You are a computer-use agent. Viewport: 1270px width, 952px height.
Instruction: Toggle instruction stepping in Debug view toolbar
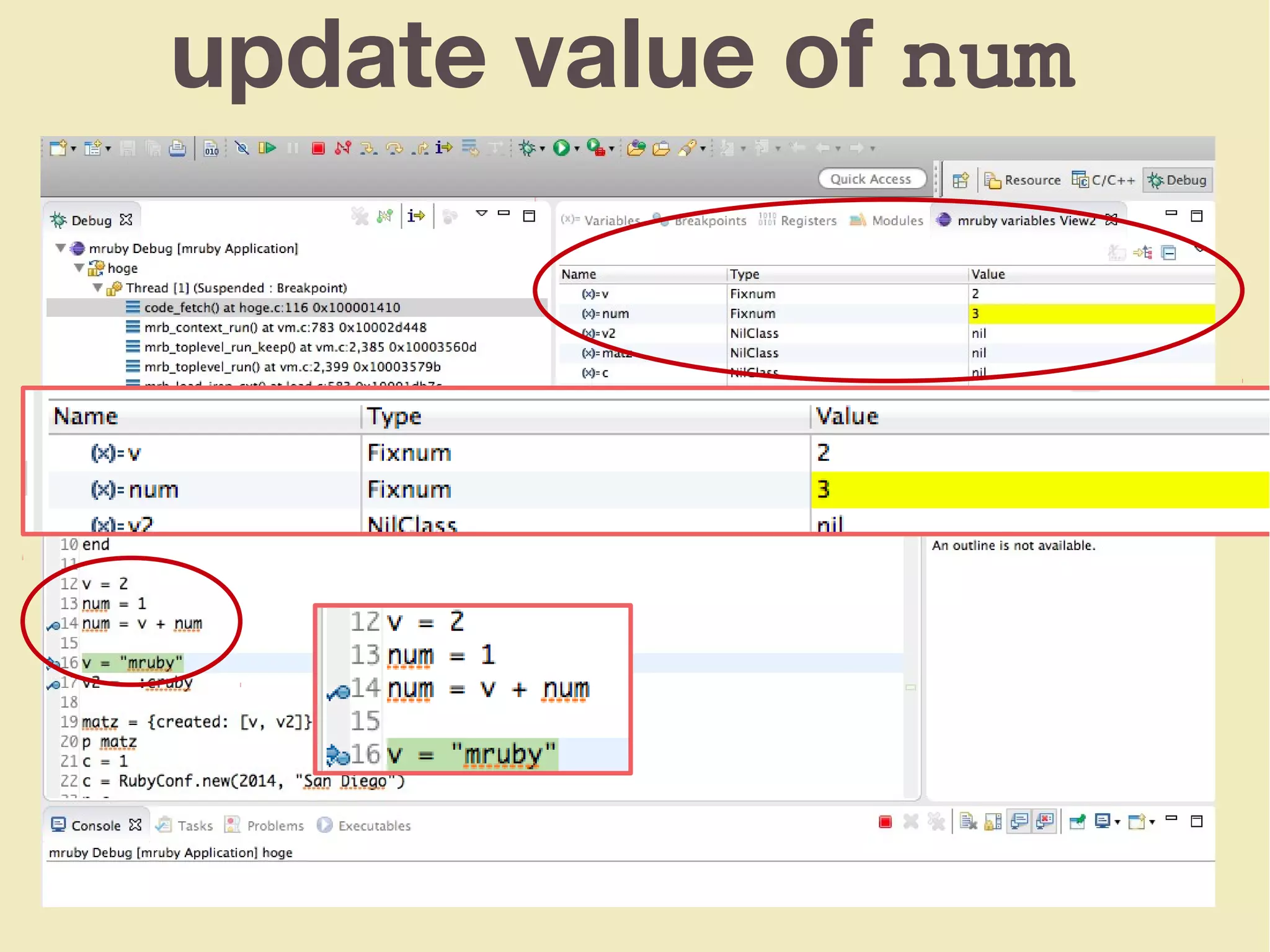[x=416, y=216]
